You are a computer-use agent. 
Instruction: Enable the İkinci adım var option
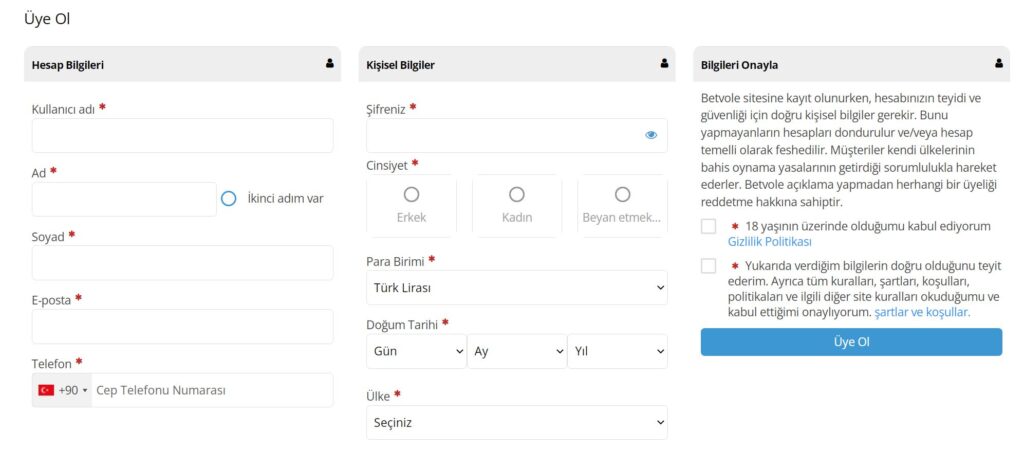pos(229,198)
